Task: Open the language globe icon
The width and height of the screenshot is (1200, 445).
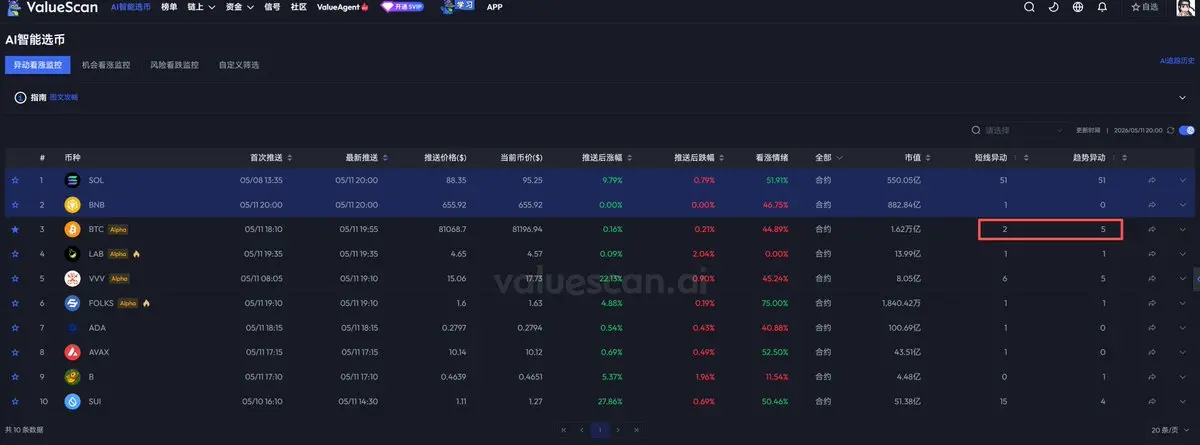Action: coord(1078,7)
